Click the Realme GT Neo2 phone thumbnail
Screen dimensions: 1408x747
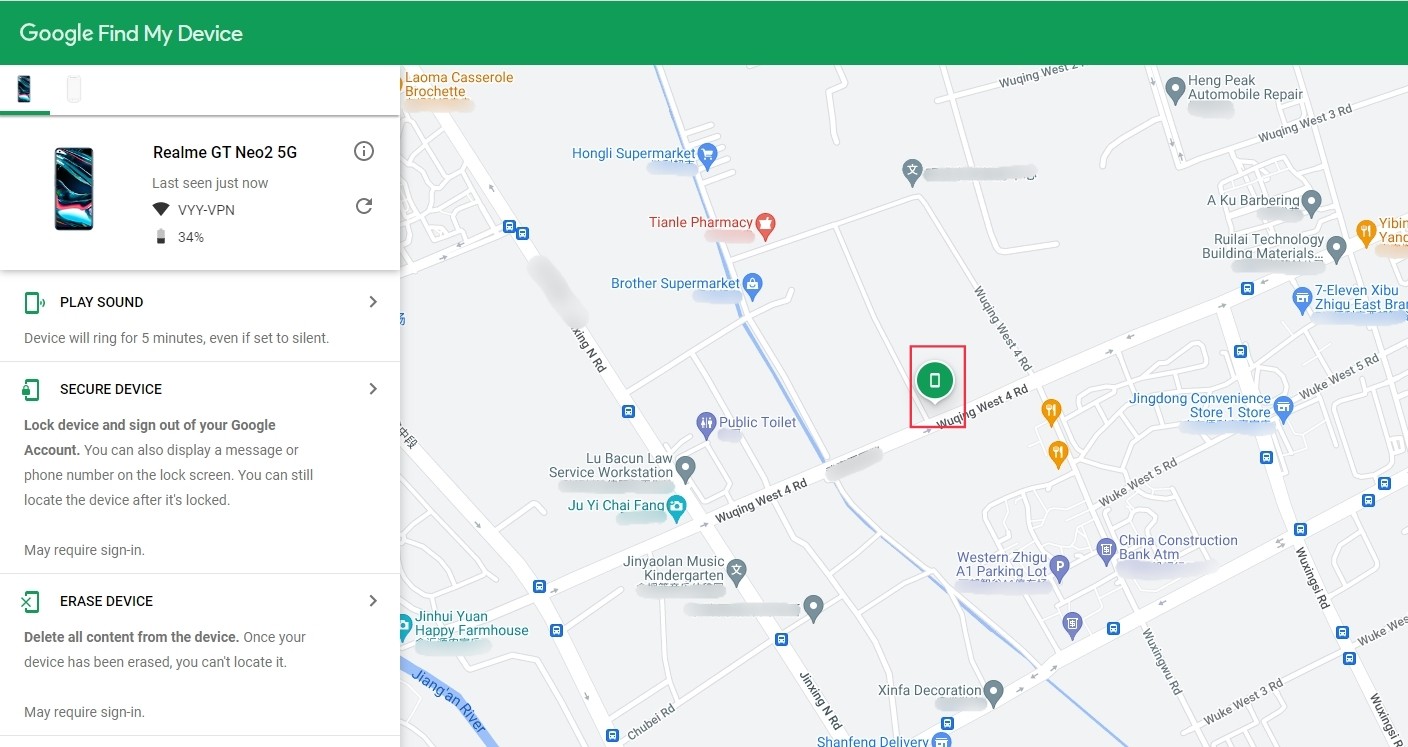[x=74, y=189]
